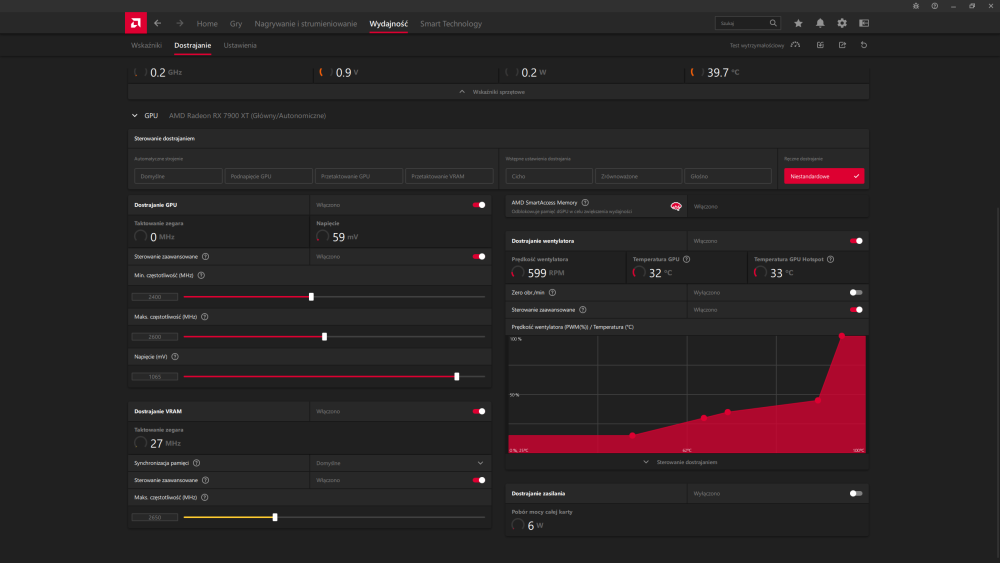Expand the Wskaźniki sprzętowe bar
The height and width of the screenshot is (563, 1000).
498,91
